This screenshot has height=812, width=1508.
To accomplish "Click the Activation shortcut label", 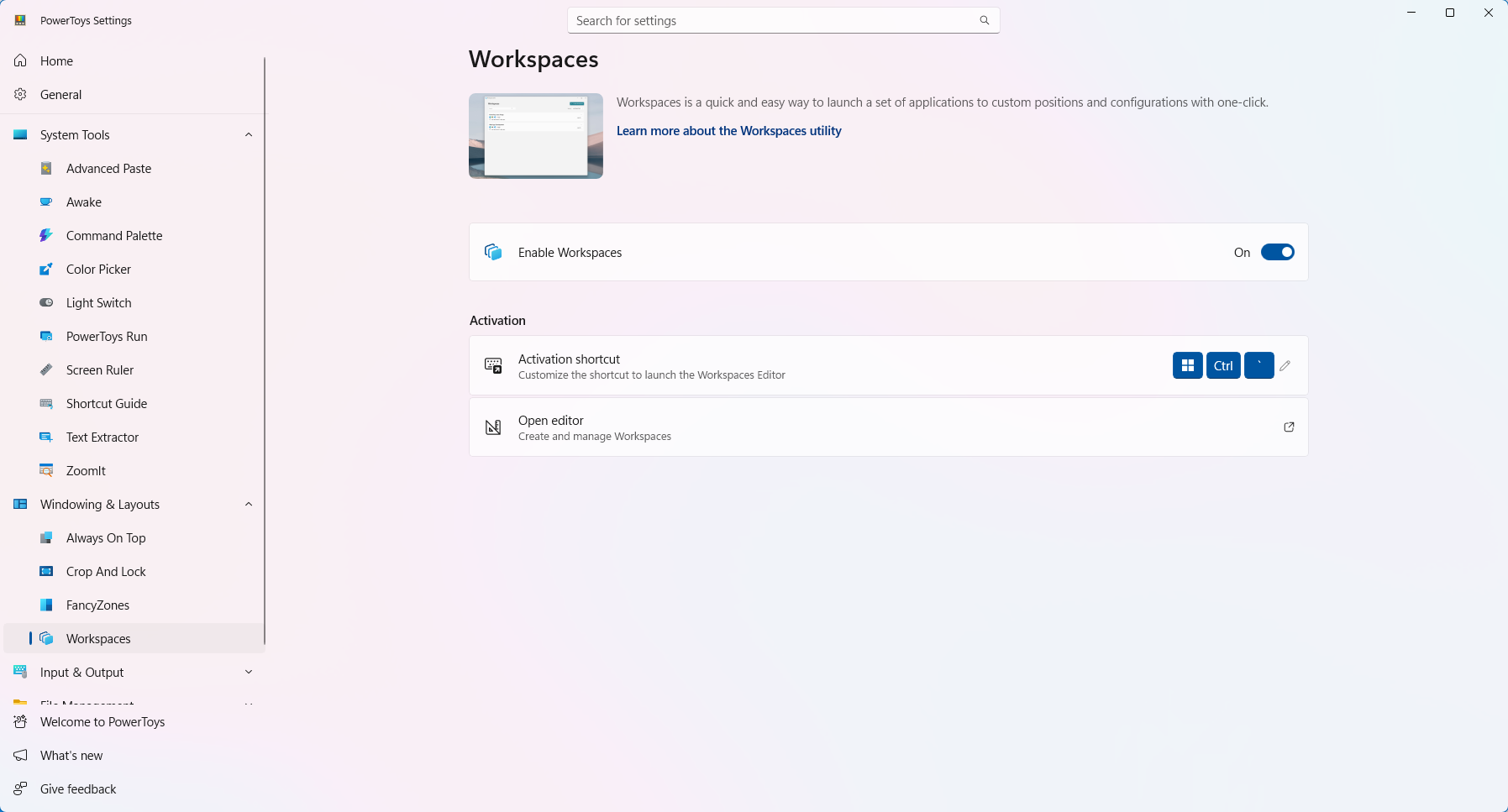I will click(569, 359).
